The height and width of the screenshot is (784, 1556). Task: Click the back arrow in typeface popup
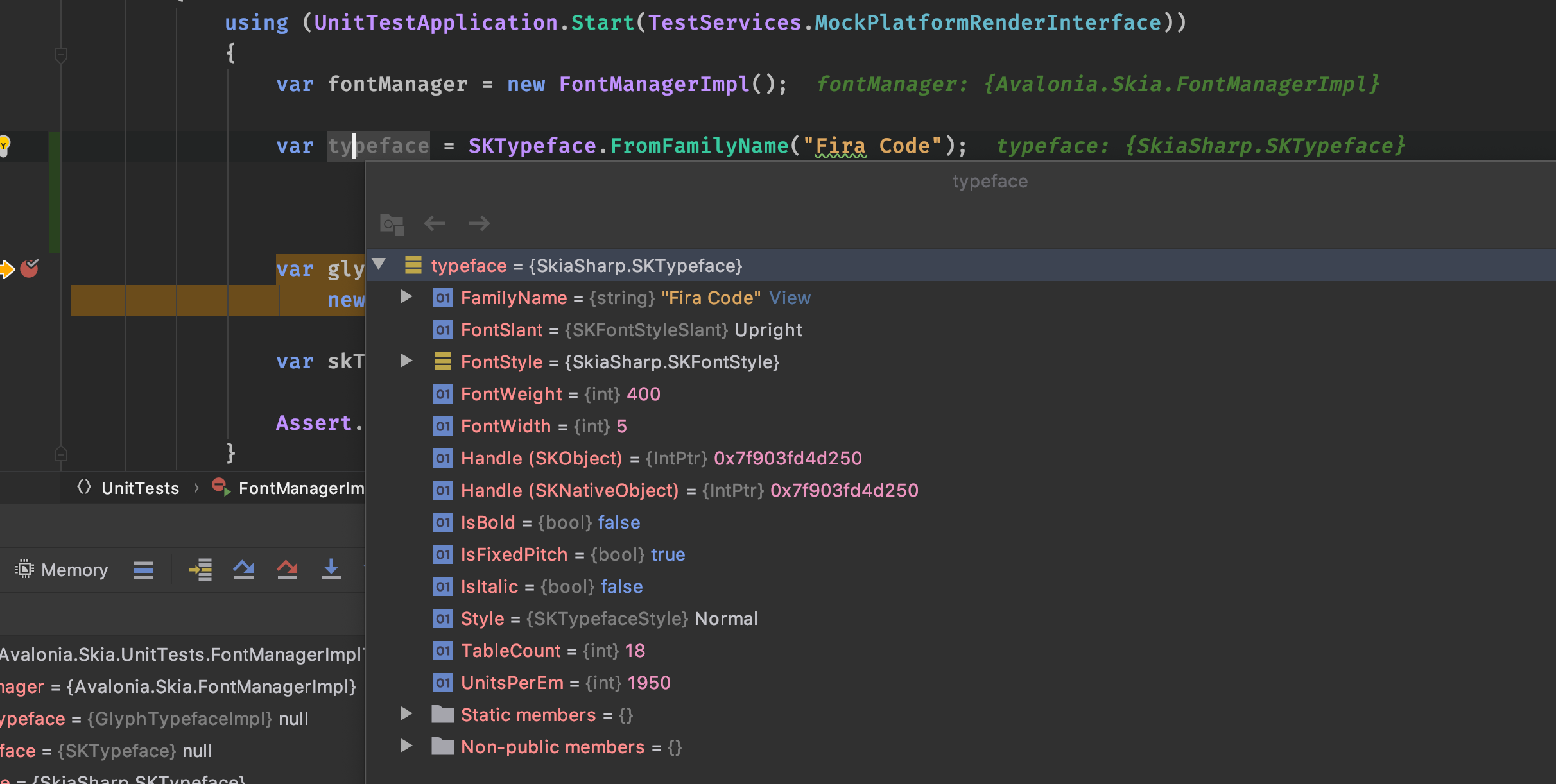[435, 223]
